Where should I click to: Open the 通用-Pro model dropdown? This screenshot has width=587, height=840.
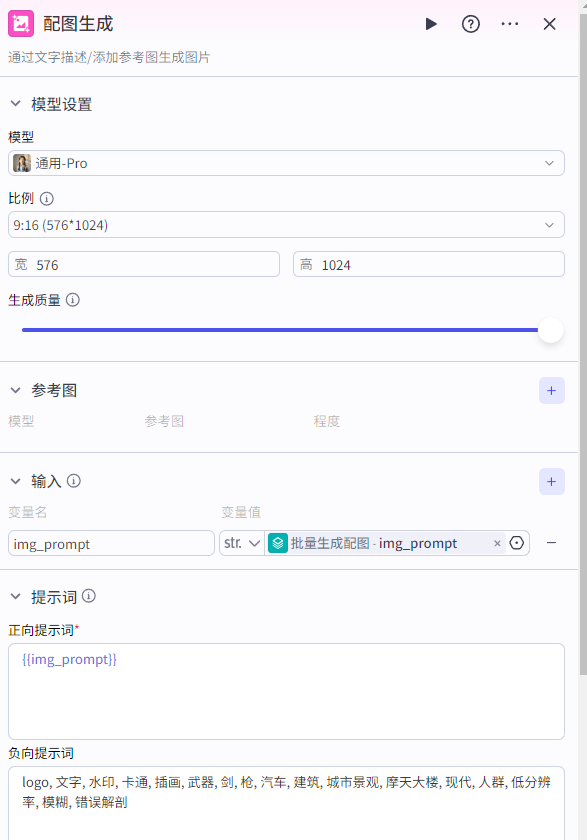(x=287, y=163)
